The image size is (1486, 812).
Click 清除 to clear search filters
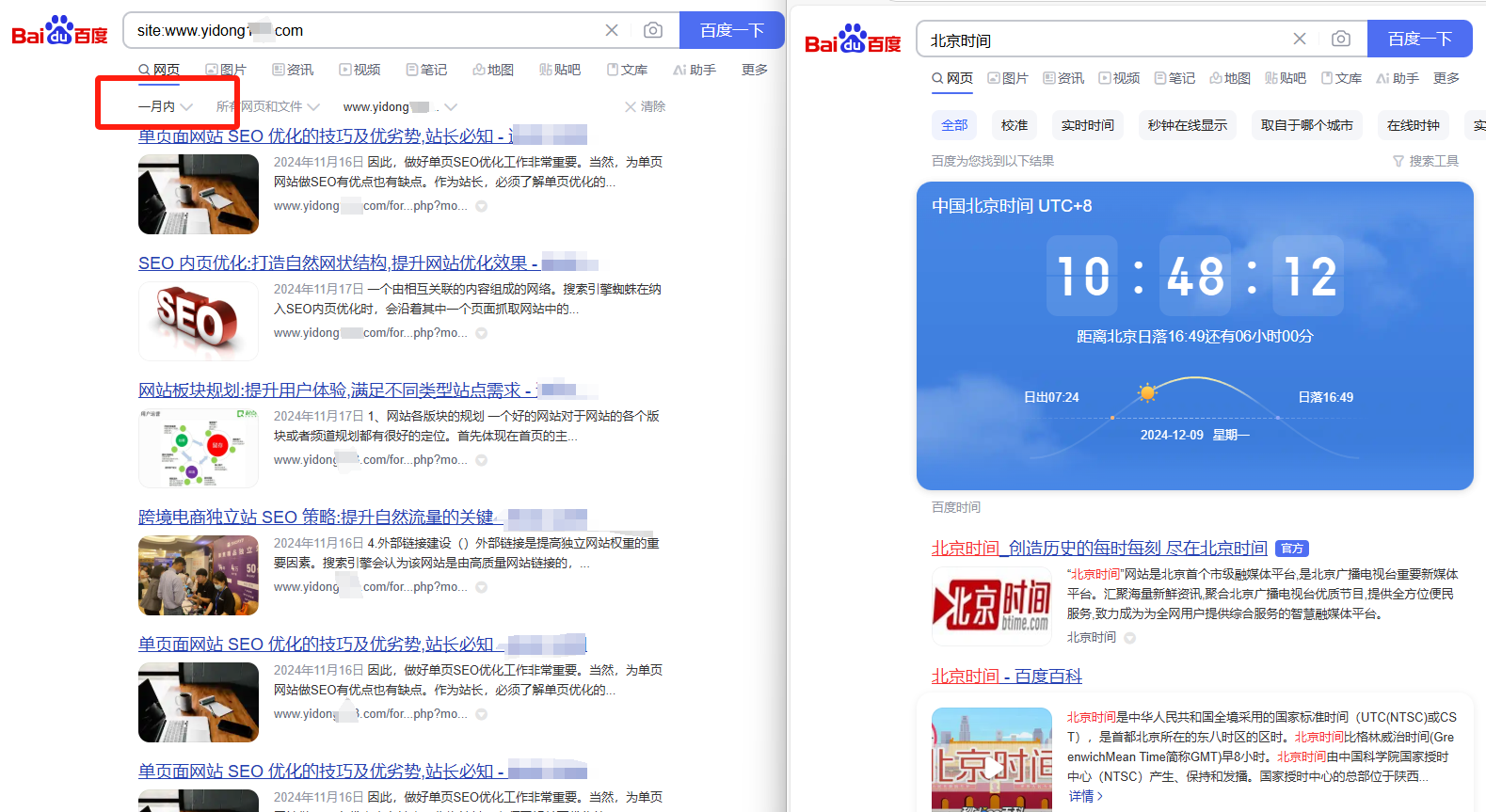tap(645, 106)
